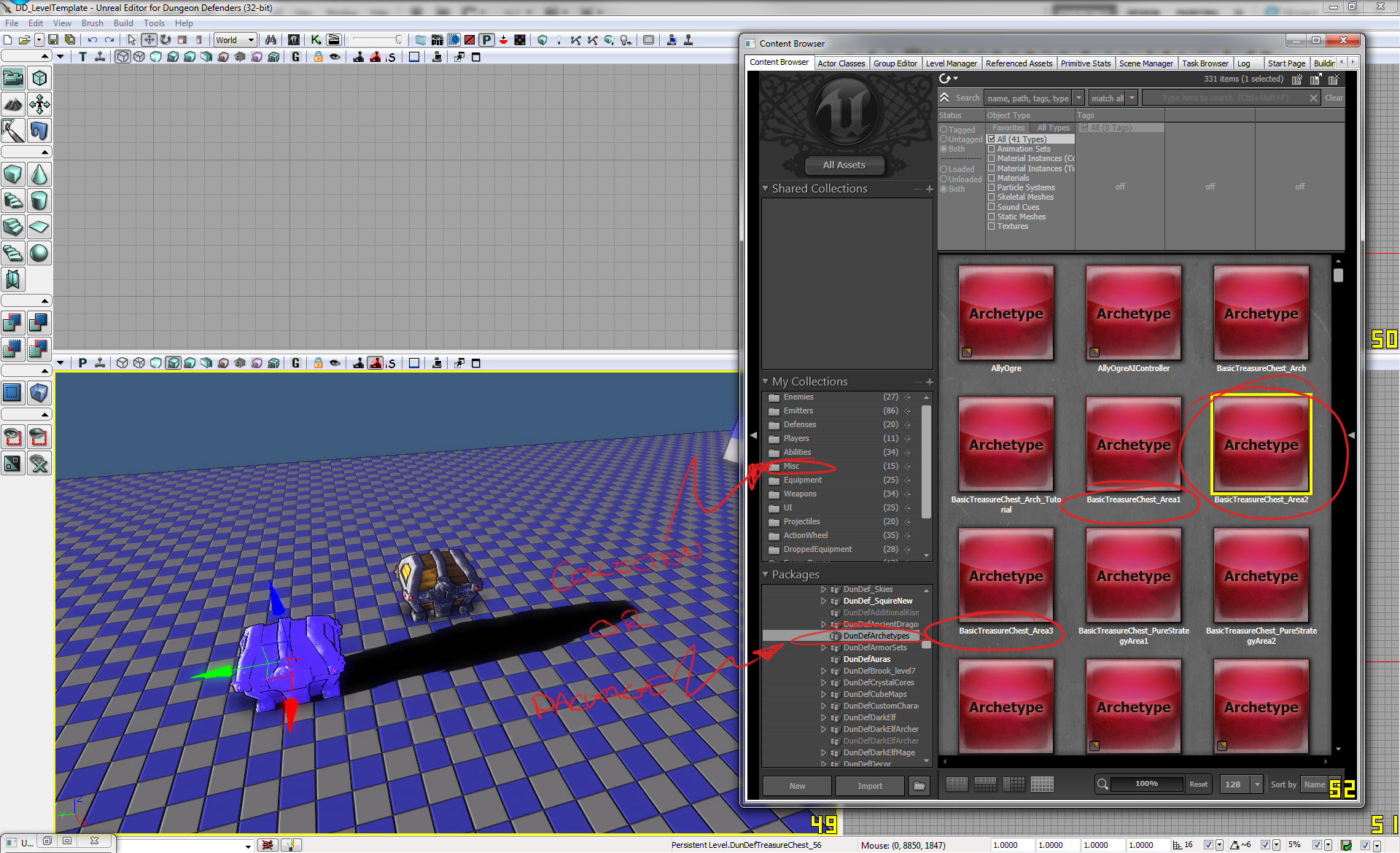Click New package button
The height and width of the screenshot is (853, 1400).
797,786
